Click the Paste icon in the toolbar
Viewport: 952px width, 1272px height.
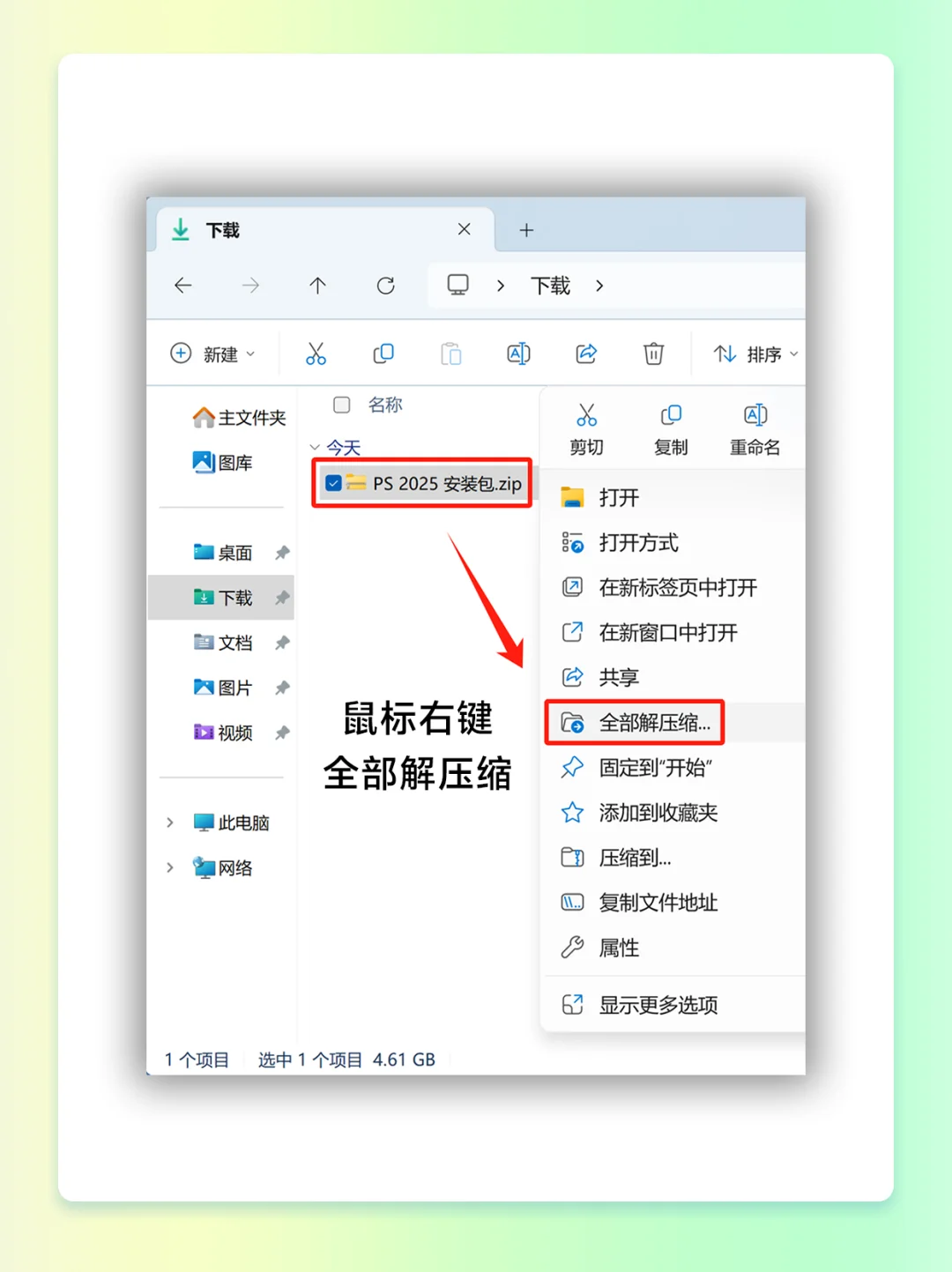click(451, 353)
